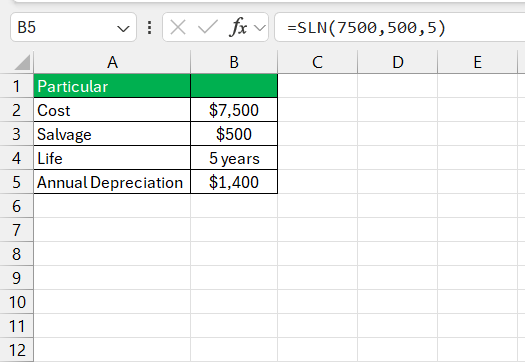Select row 9 header

[x=17, y=278]
